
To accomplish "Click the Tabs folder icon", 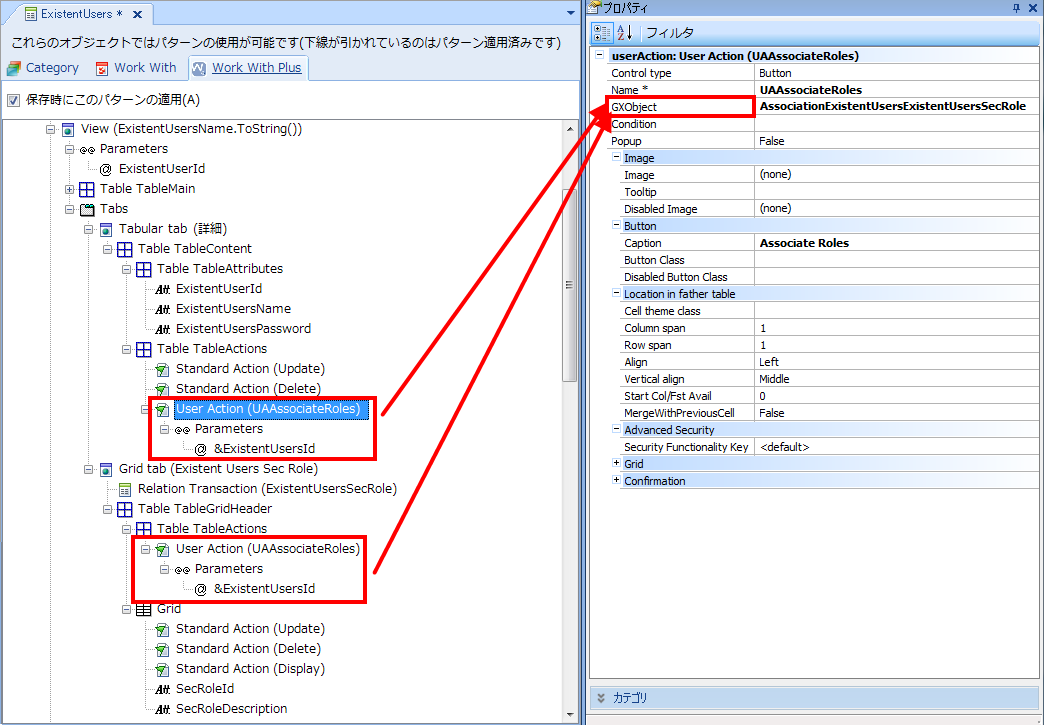I will tap(87, 210).
